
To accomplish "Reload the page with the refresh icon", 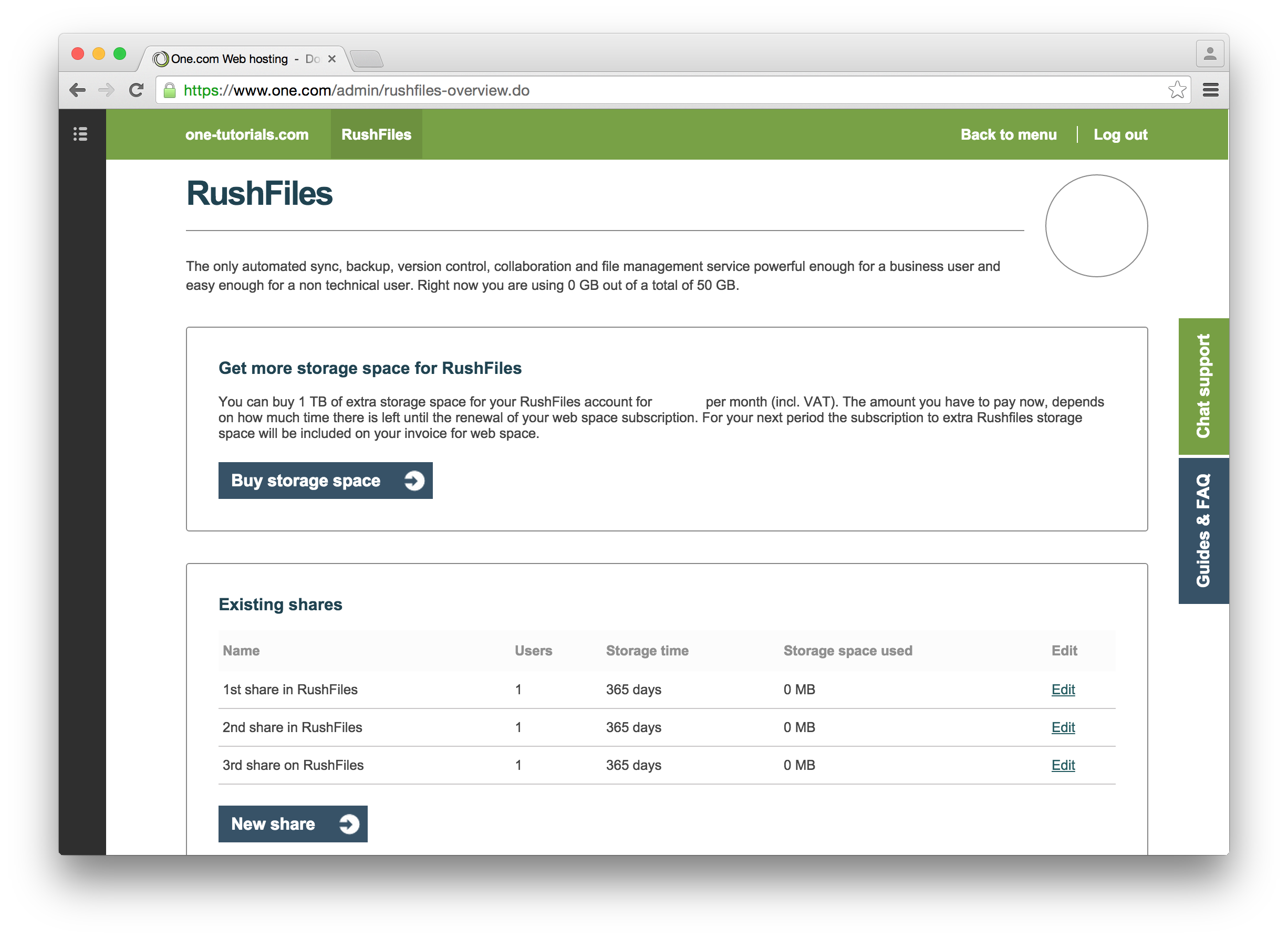I will [x=136, y=90].
